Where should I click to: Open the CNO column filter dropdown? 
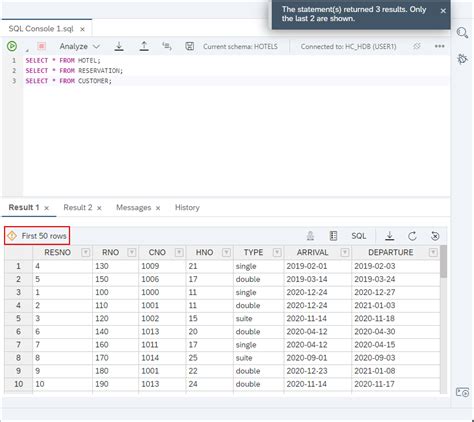[x=179, y=252]
